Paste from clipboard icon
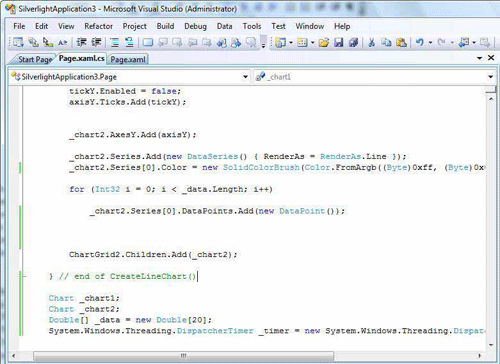Screen dimensions: 500x364 pyautogui.click(x=401, y=43)
